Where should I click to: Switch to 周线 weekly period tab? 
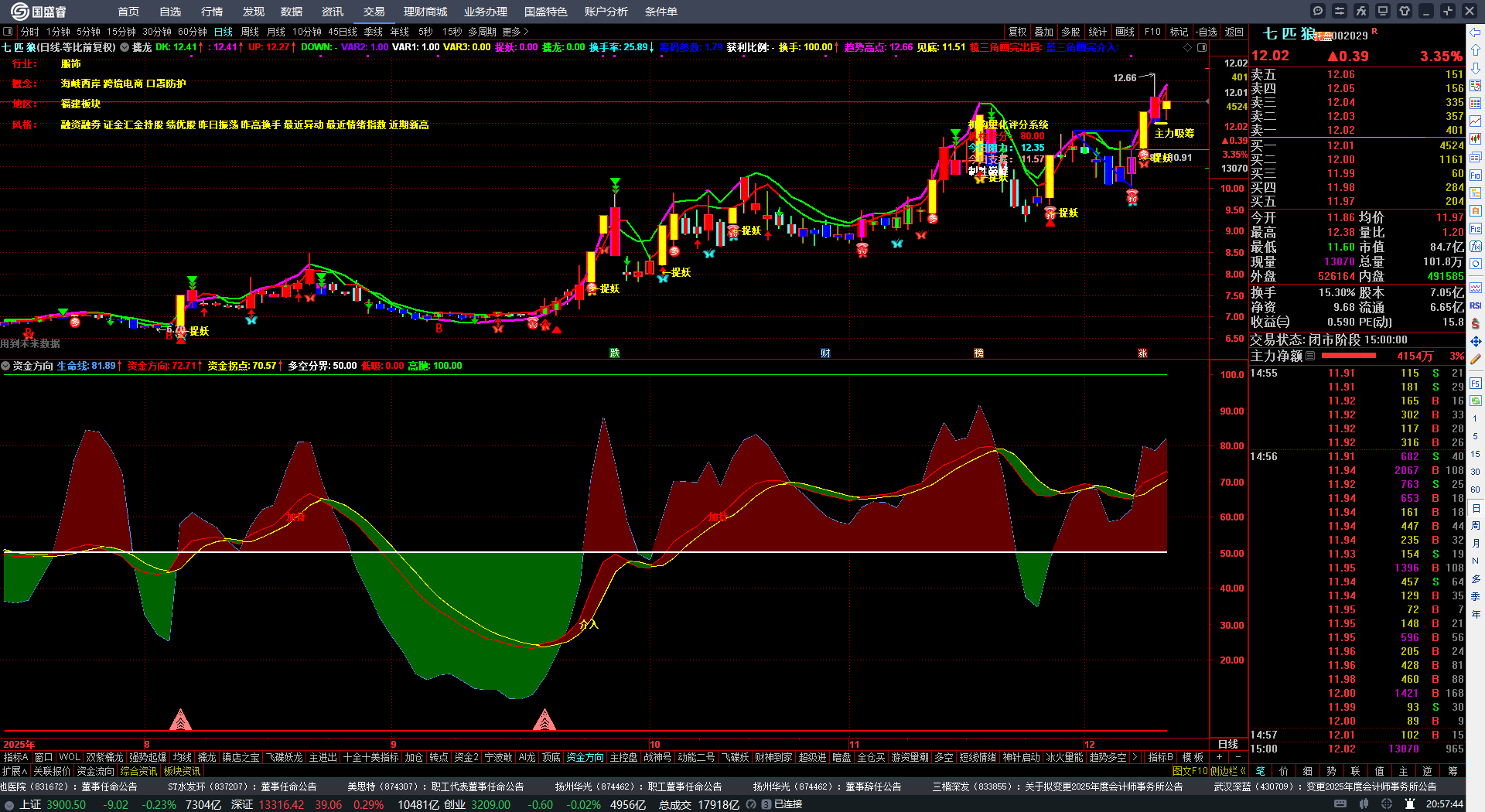point(250,32)
